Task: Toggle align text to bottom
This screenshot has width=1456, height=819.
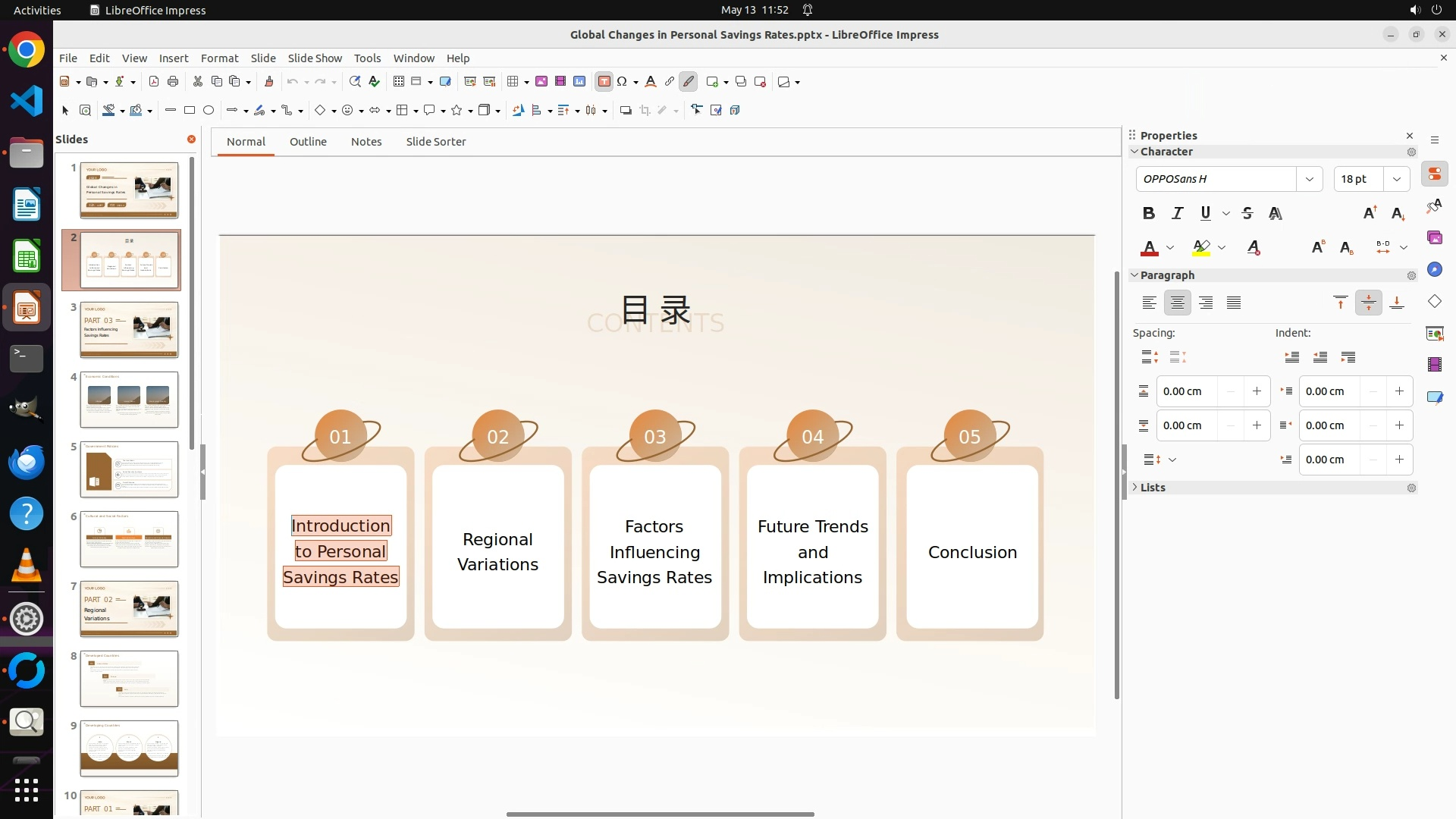Action: click(x=1397, y=303)
